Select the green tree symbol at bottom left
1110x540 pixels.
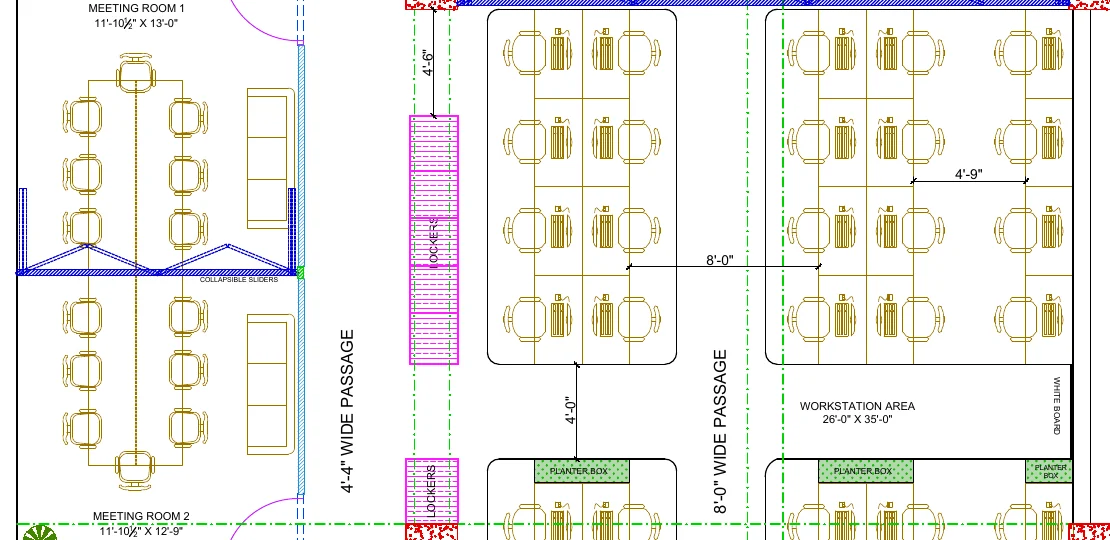pos(40,533)
